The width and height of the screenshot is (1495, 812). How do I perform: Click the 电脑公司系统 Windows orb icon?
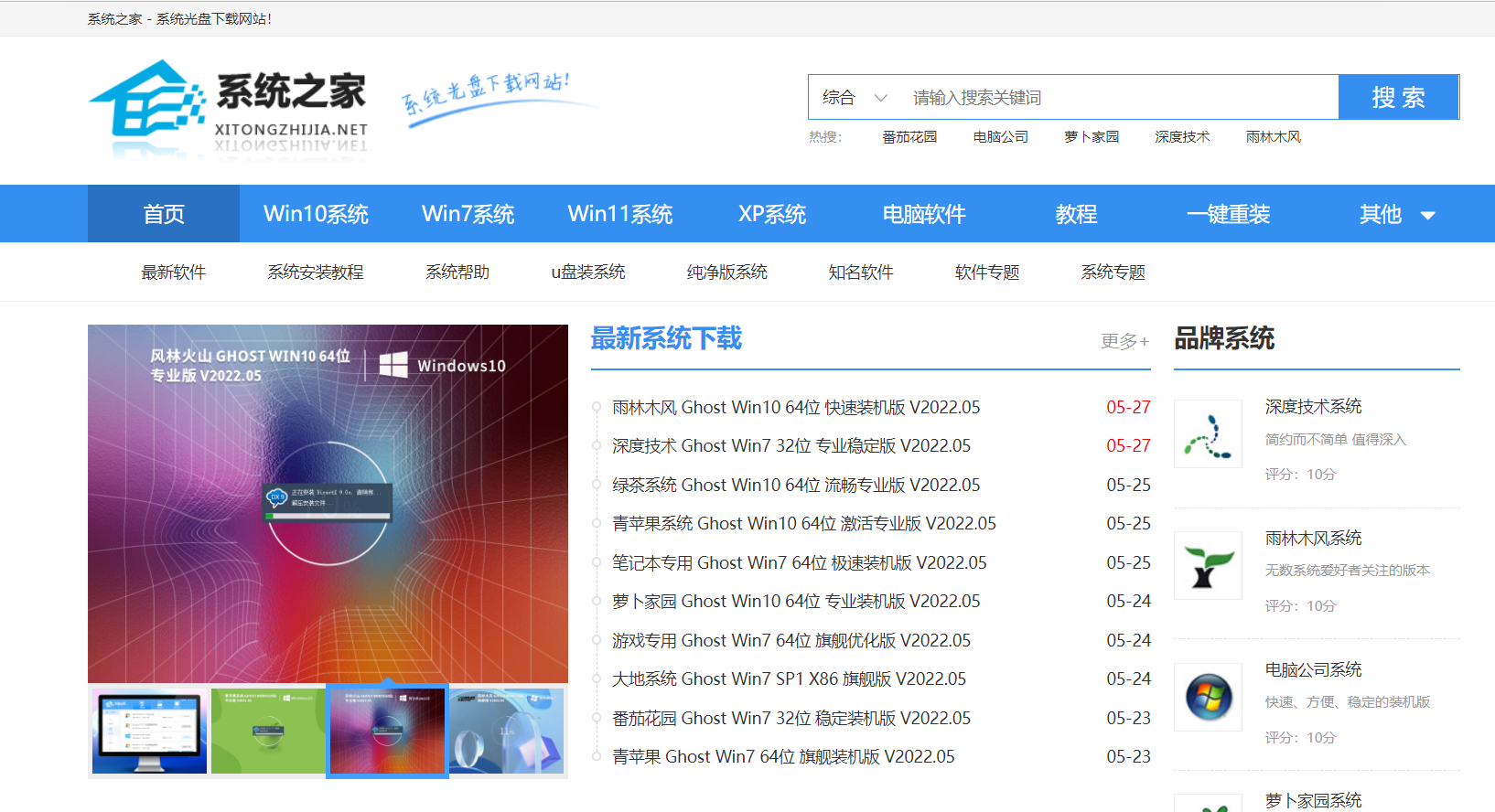click(x=1208, y=697)
